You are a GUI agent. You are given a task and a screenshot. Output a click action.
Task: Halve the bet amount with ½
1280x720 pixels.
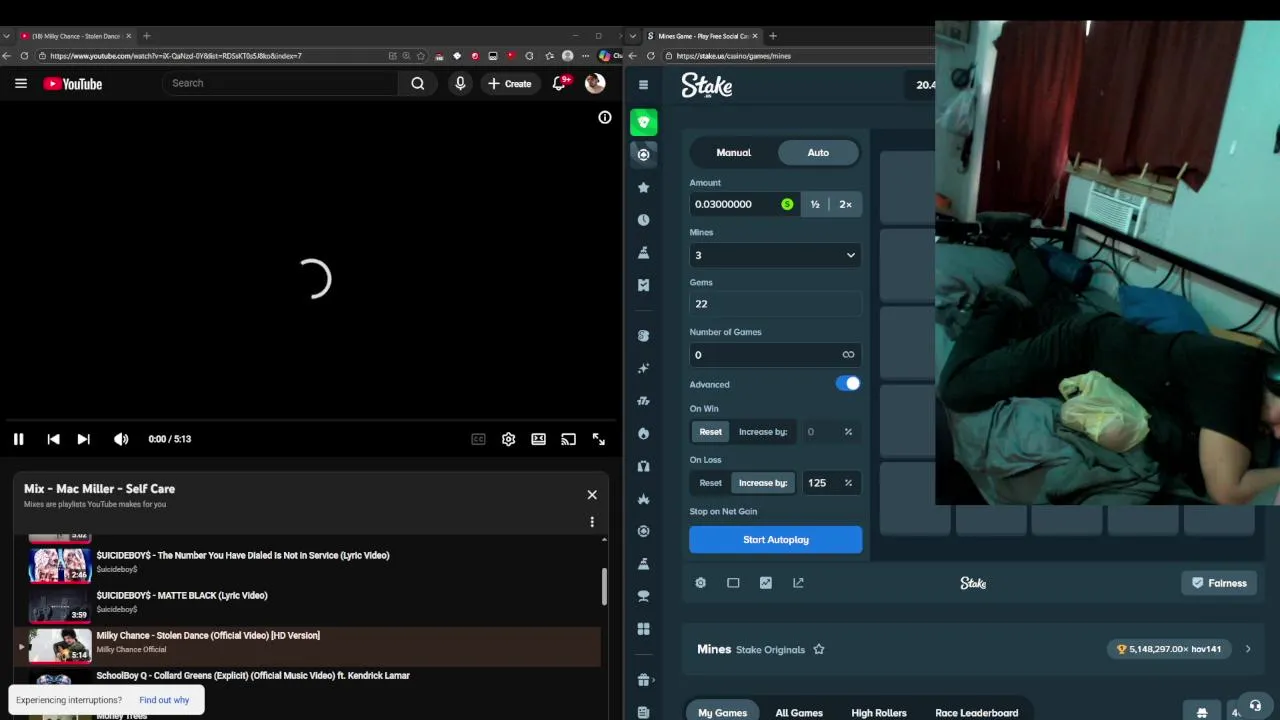[815, 204]
